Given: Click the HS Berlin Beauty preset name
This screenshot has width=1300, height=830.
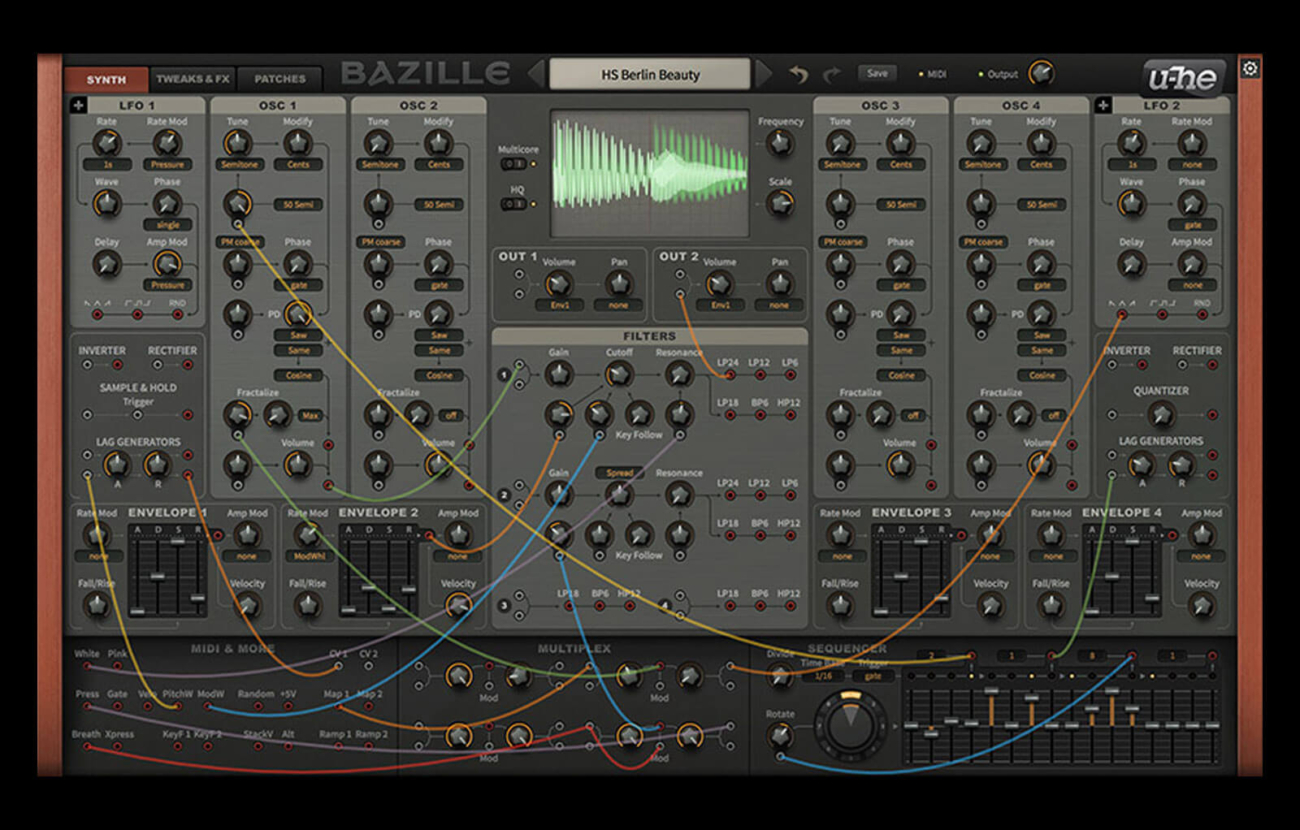Looking at the screenshot, I should tap(650, 74).
